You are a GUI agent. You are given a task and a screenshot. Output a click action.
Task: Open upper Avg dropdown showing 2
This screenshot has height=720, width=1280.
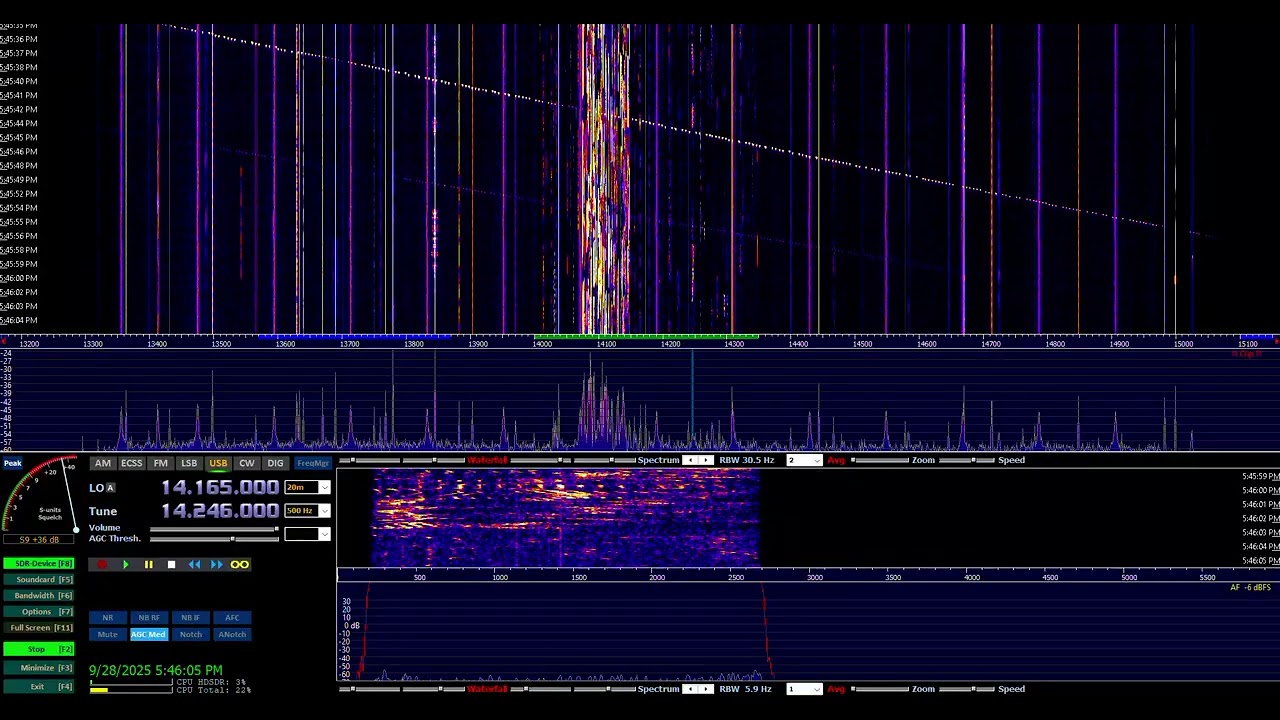804,460
